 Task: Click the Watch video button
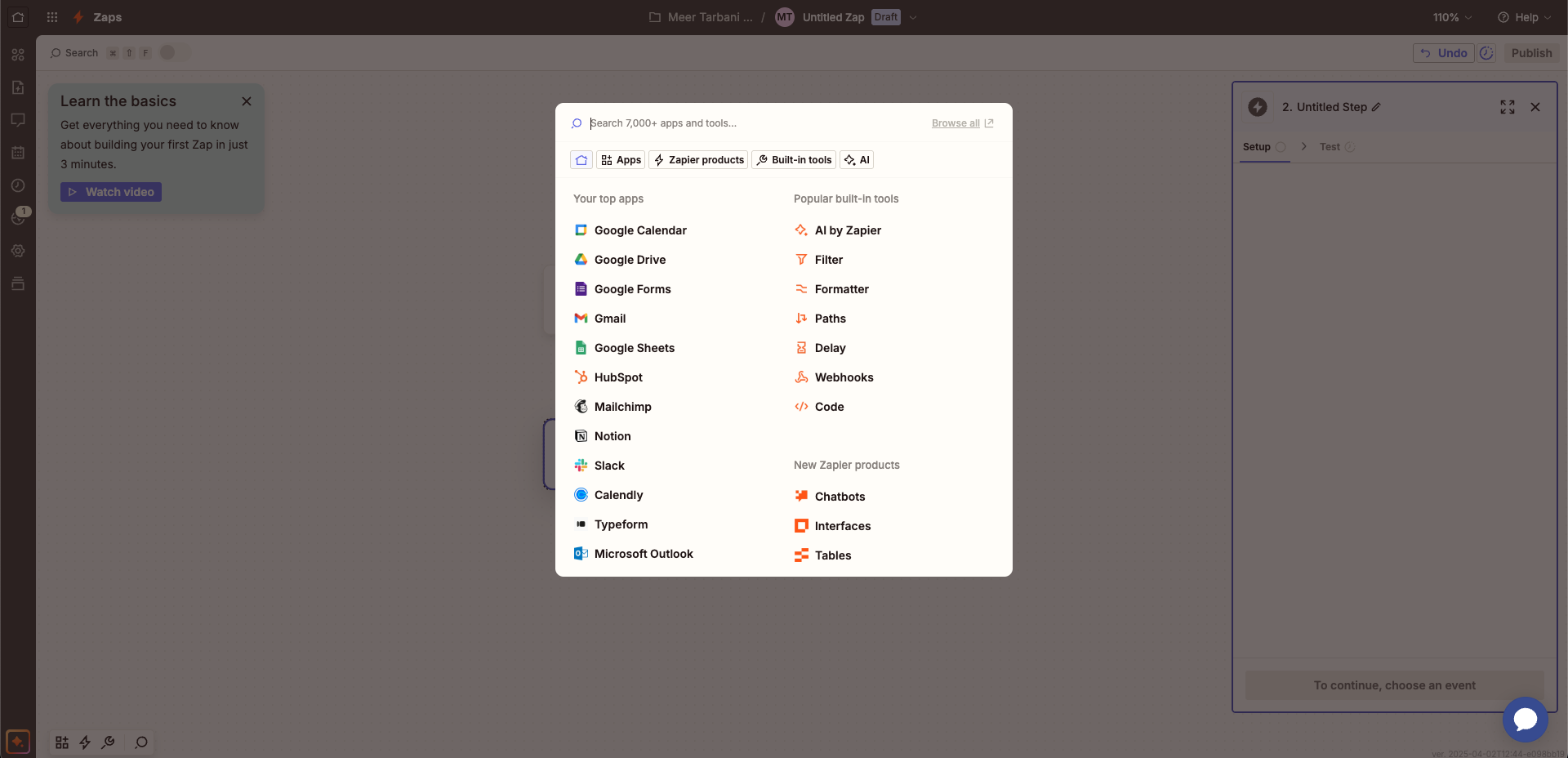tap(111, 192)
